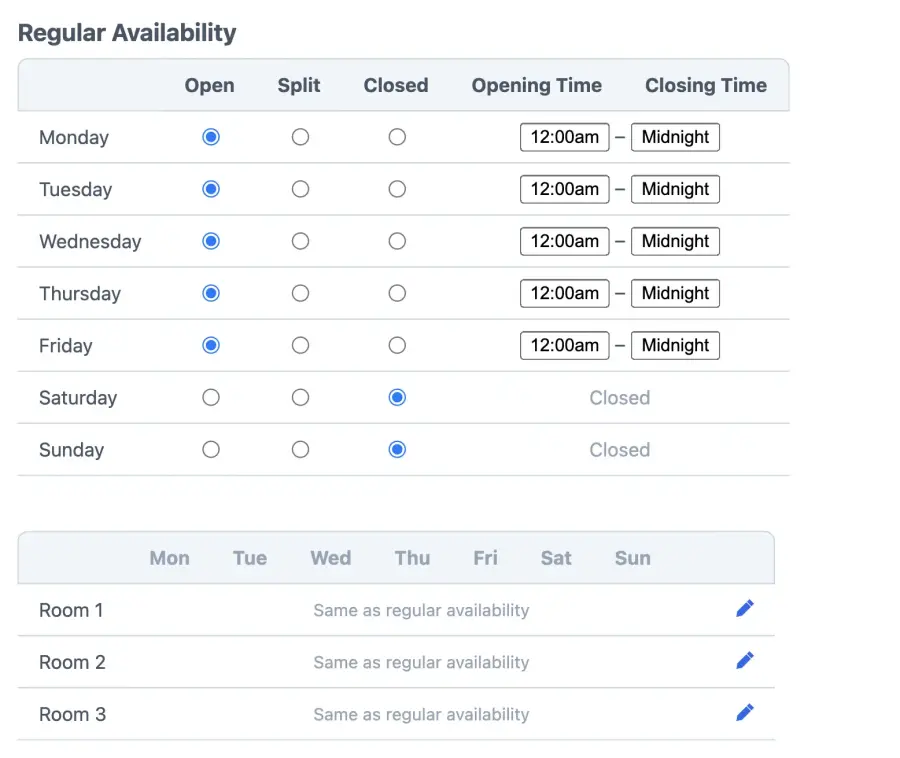Image resolution: width=900 pixels, height=758 pixels.
Task: Click the Fri column header
Action: [485, 558]
